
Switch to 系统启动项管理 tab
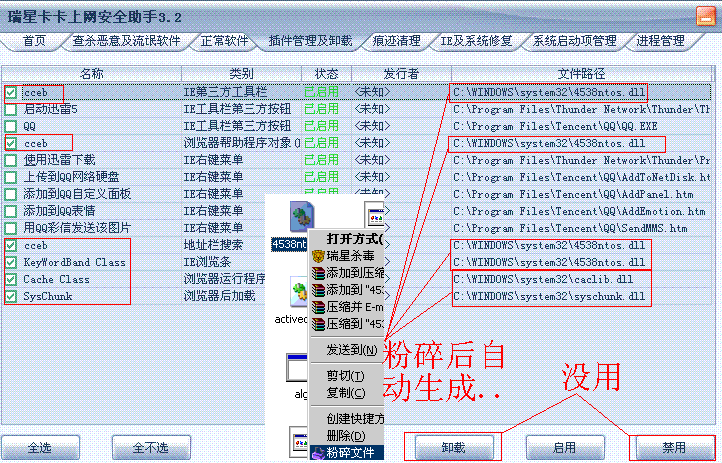pos(575,41)
